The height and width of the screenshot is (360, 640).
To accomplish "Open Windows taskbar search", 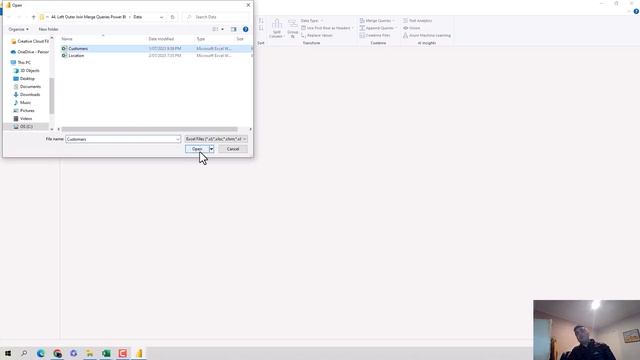I will [24, 353].
